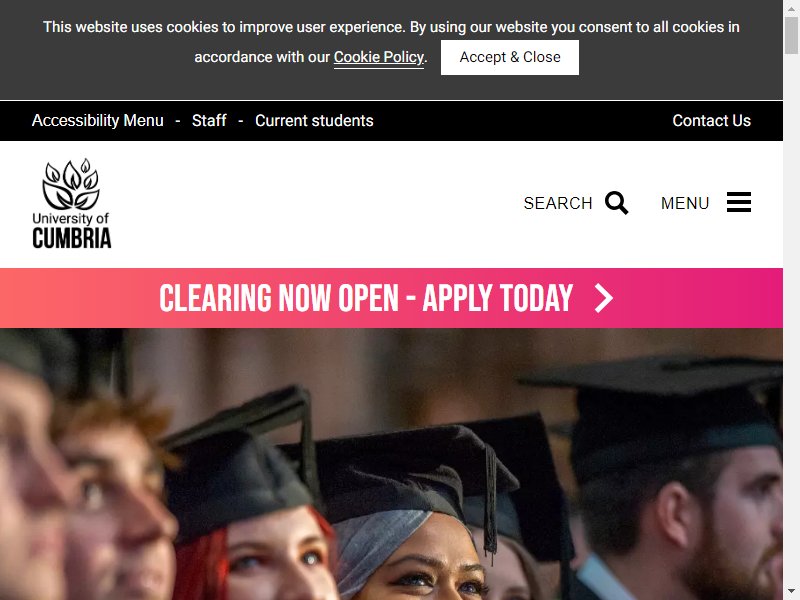
Task: Open the Accessibility Menu
Action: (97, 120)
